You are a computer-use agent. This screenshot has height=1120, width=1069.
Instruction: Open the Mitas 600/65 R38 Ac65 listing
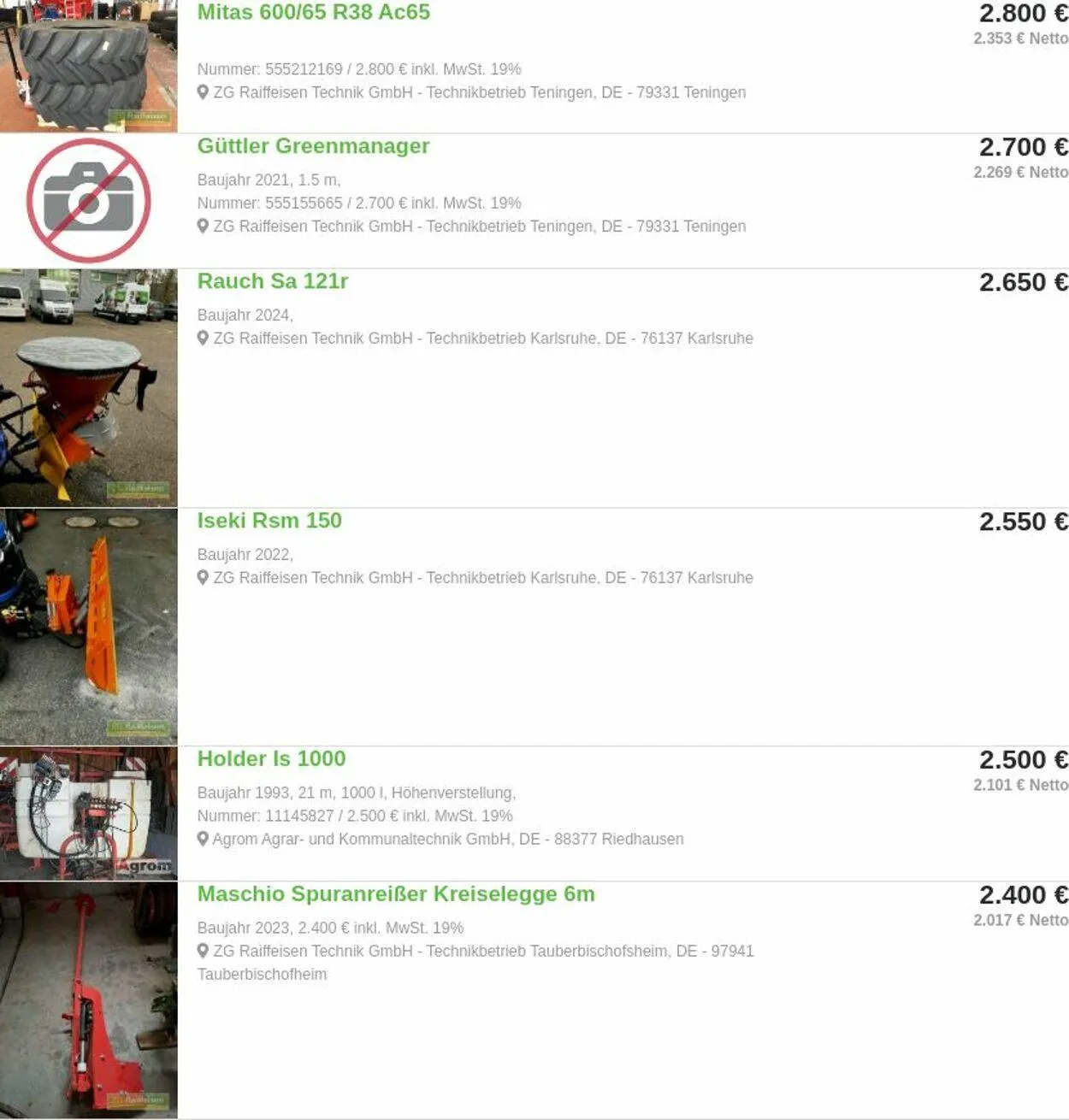(314, 12)
